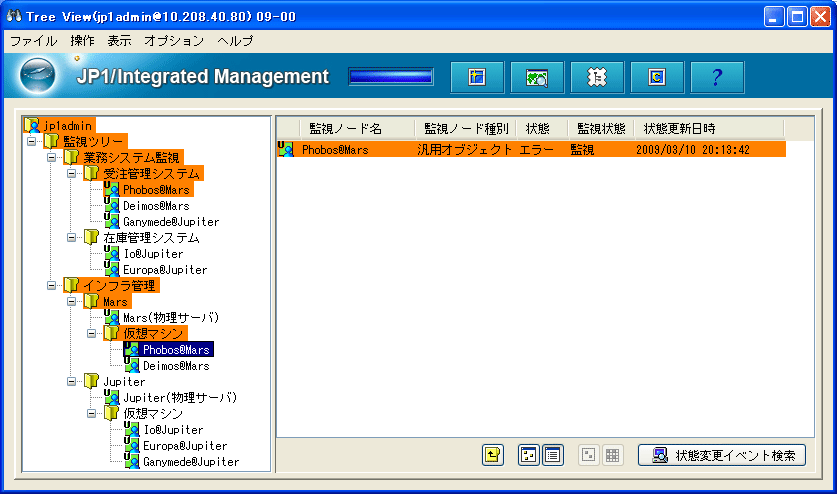Sort by 状態 column header
This screenshot has height=494, width=837.
(x=542, y=129)
